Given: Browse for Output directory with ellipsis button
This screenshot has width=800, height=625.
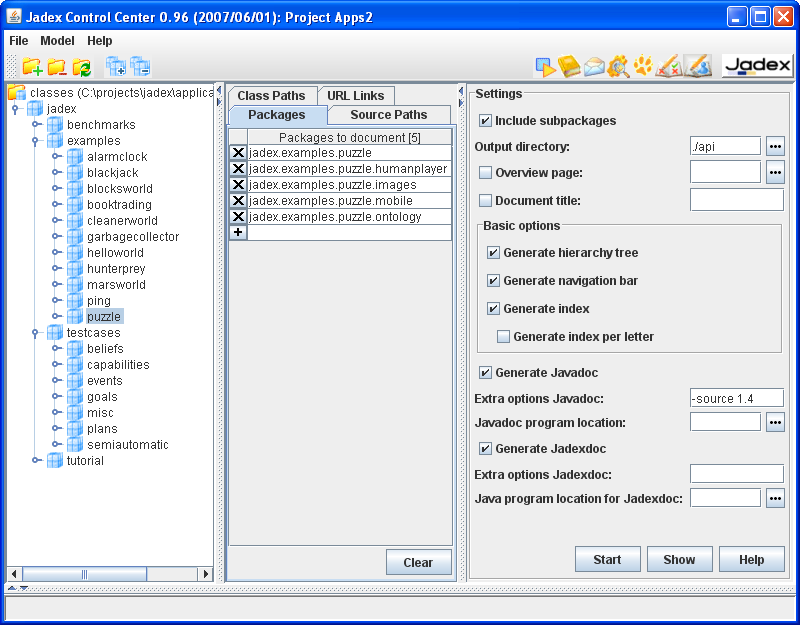Looking at the screenshot, I should pyautogui.click(x=775, y=146).
